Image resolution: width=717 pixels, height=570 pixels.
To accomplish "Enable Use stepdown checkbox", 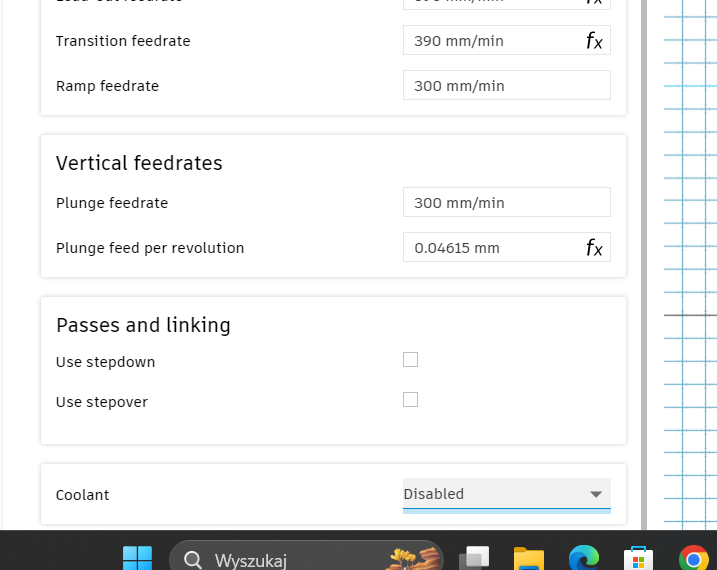I will (x=410, y=360).
